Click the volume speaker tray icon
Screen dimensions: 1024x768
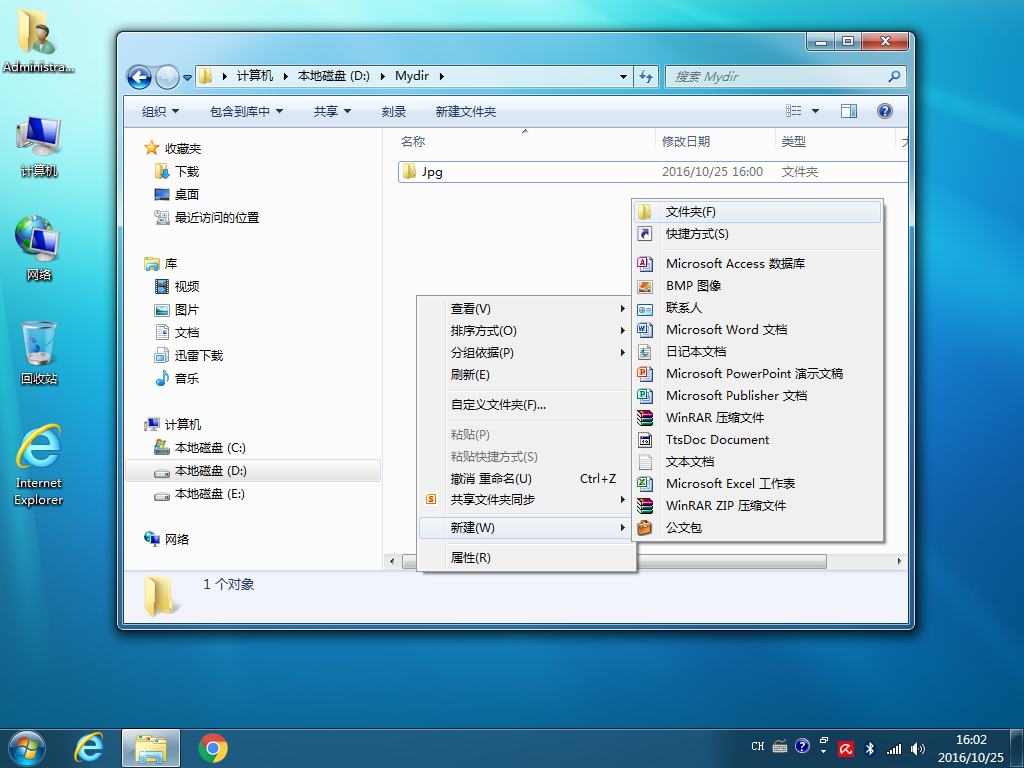point(918,748)
